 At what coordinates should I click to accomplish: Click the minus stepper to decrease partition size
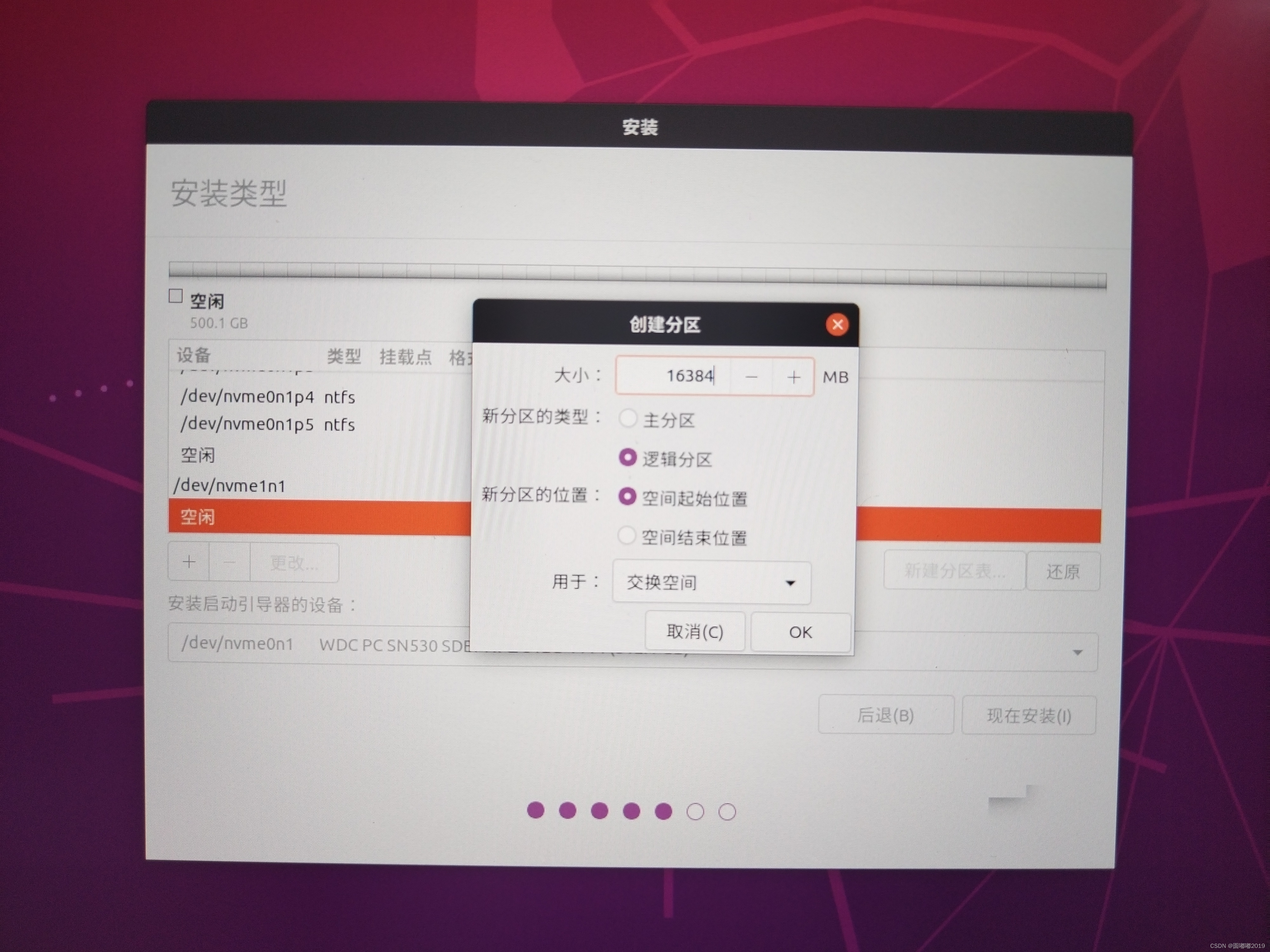click(x=751, y=378)
